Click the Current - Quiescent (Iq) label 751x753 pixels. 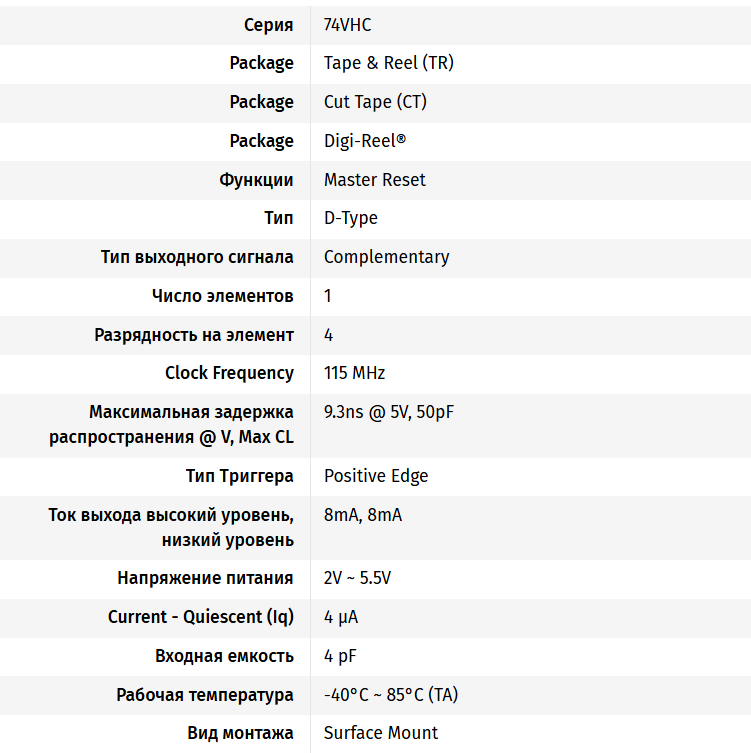point(200,617)
